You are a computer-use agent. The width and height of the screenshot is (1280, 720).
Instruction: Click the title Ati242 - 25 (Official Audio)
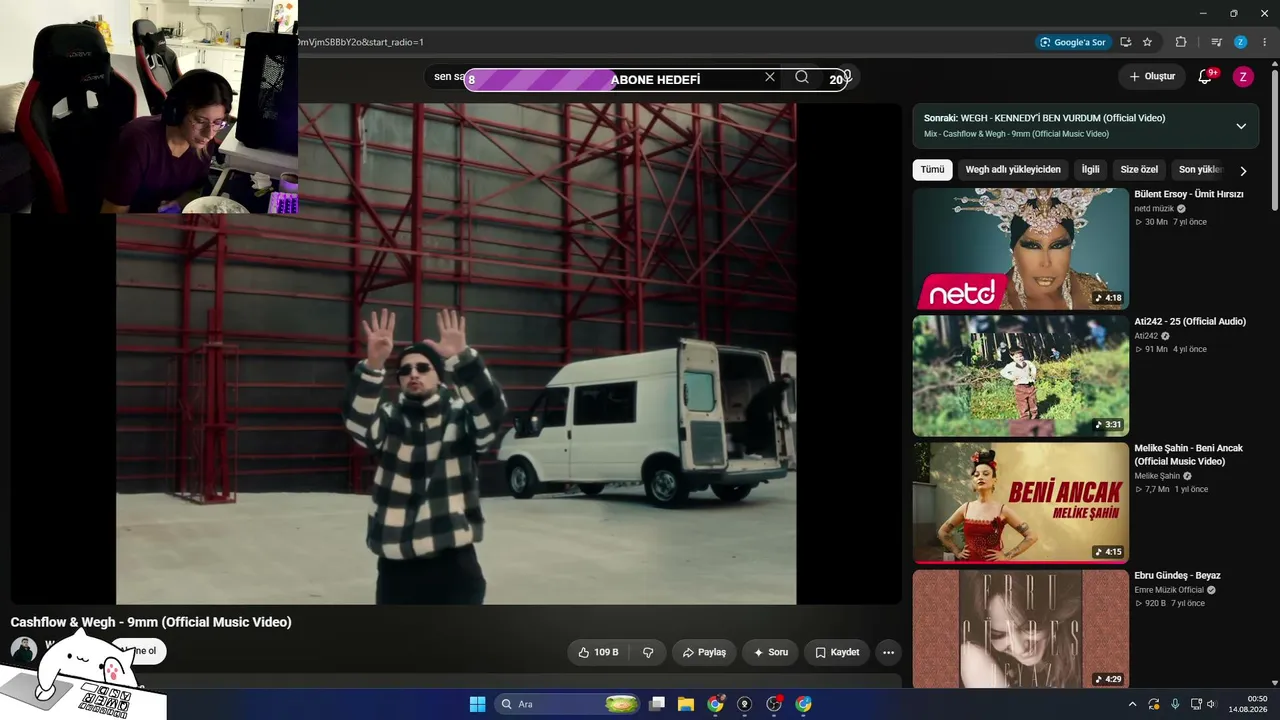[1190, 322]
